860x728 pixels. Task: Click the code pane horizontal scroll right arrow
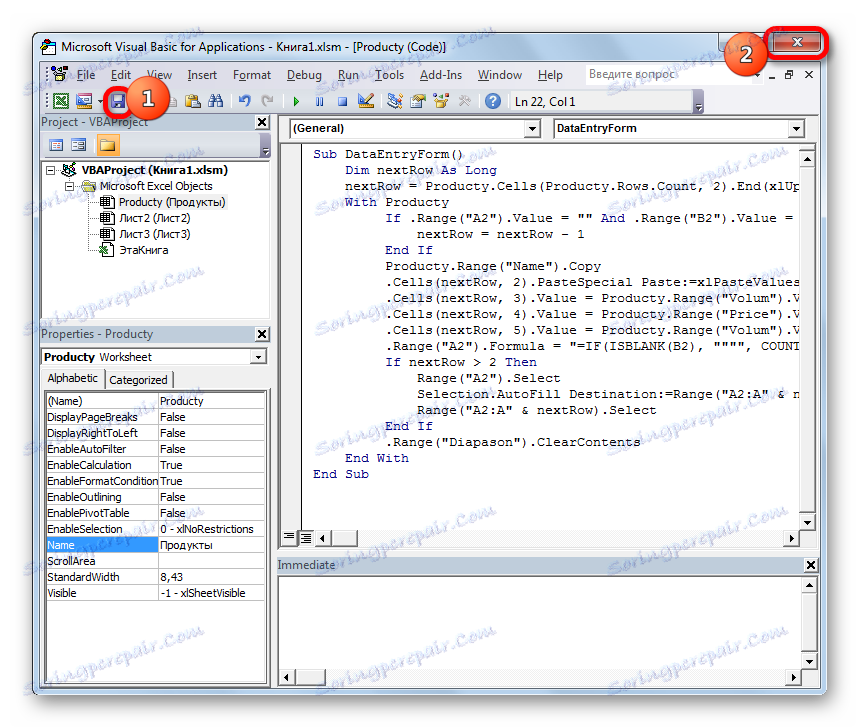(x=791, y=538)
